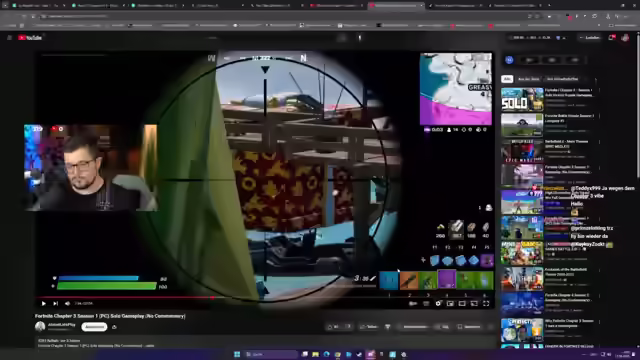Open the player settings gear

(x=438, y=304)
